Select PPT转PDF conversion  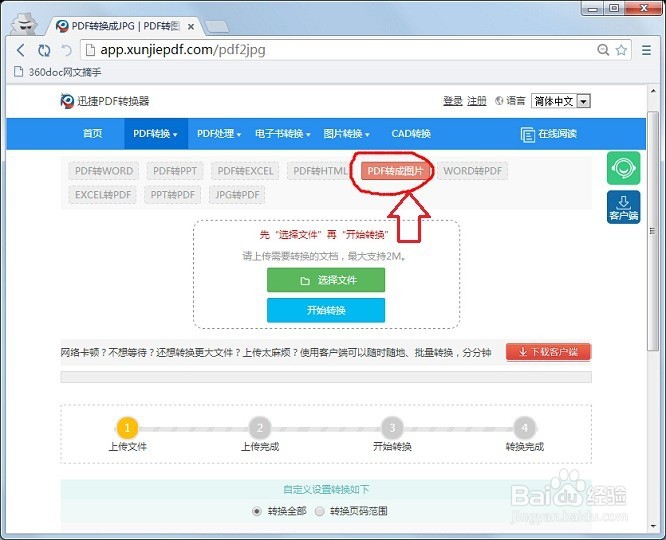coord(172,195)
